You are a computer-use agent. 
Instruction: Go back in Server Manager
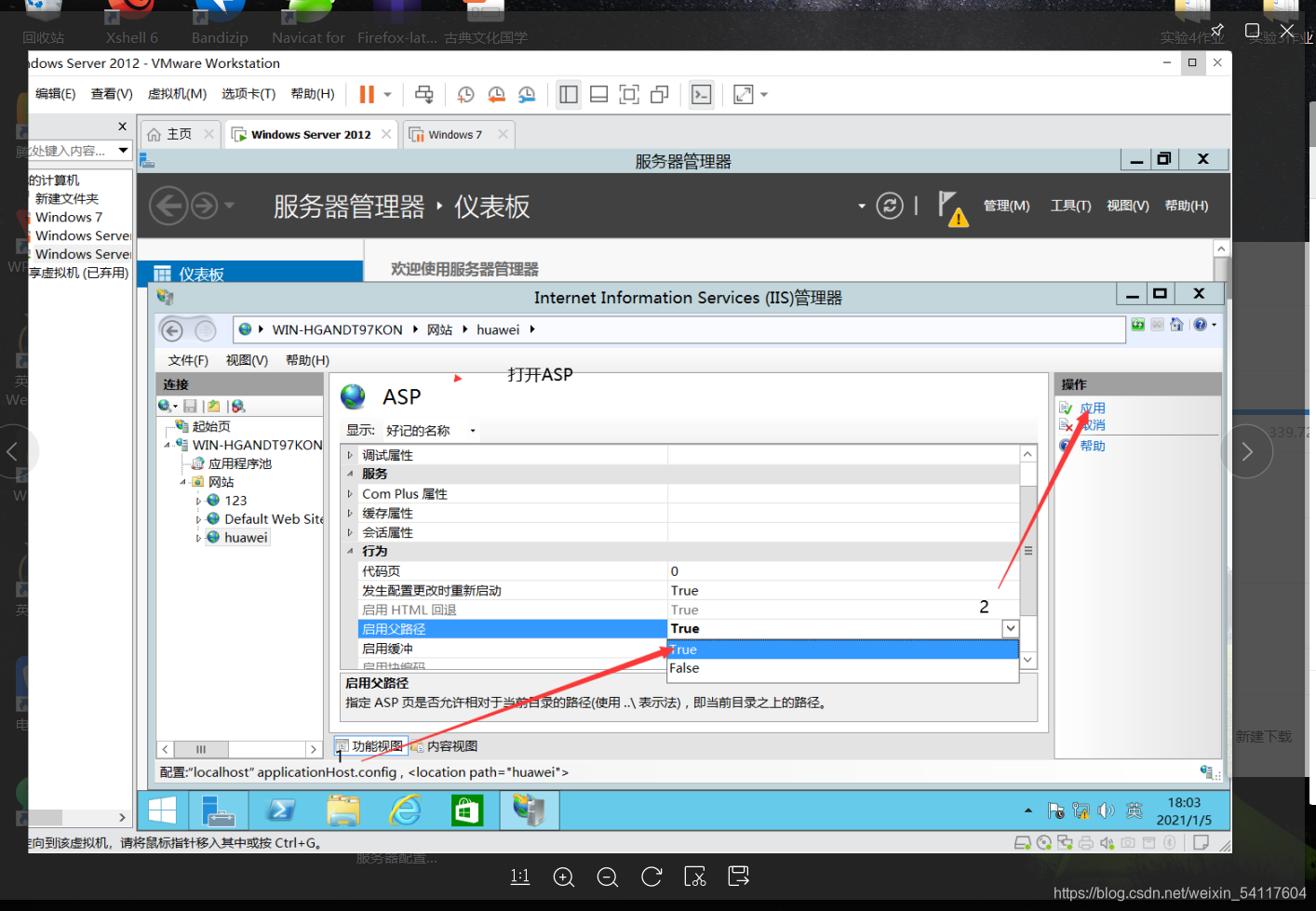168,206
